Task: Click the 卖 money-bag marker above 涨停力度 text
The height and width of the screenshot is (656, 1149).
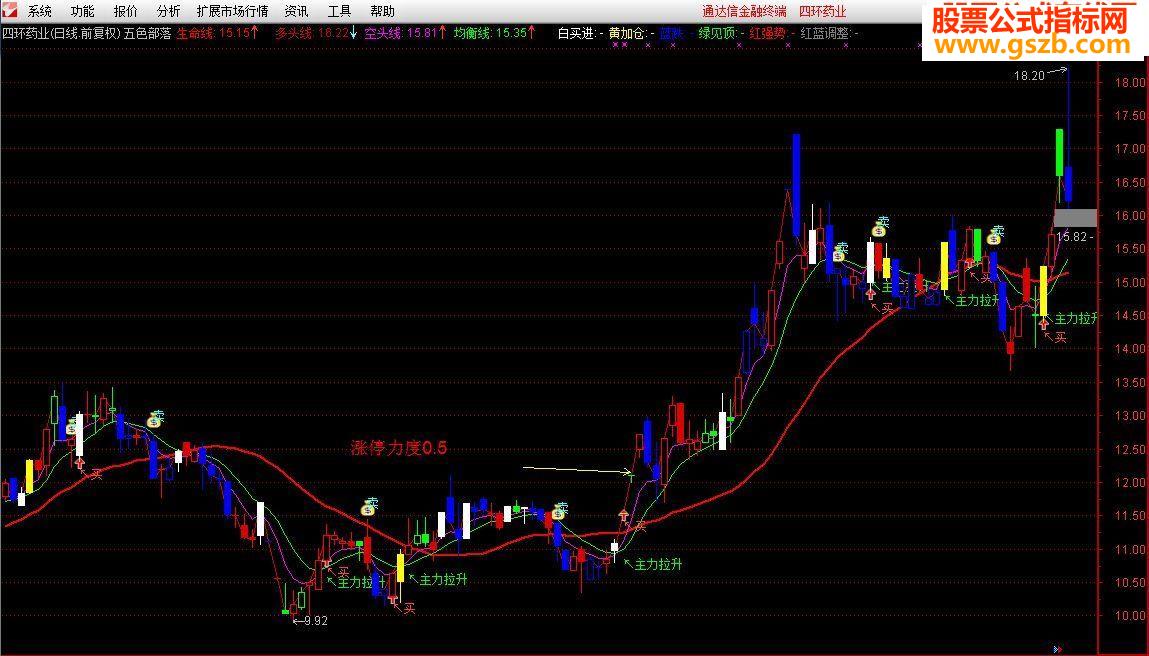Action: pos(369,506)
